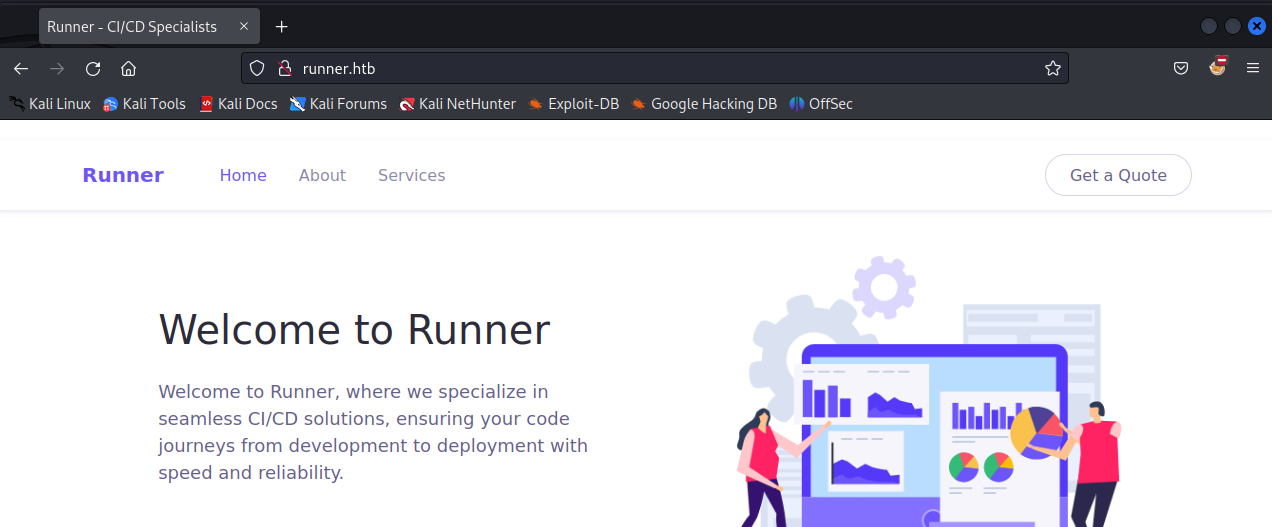Open the Kali Linux bookmark
The image size is (1272, 527).
click(x=50, y=103)
